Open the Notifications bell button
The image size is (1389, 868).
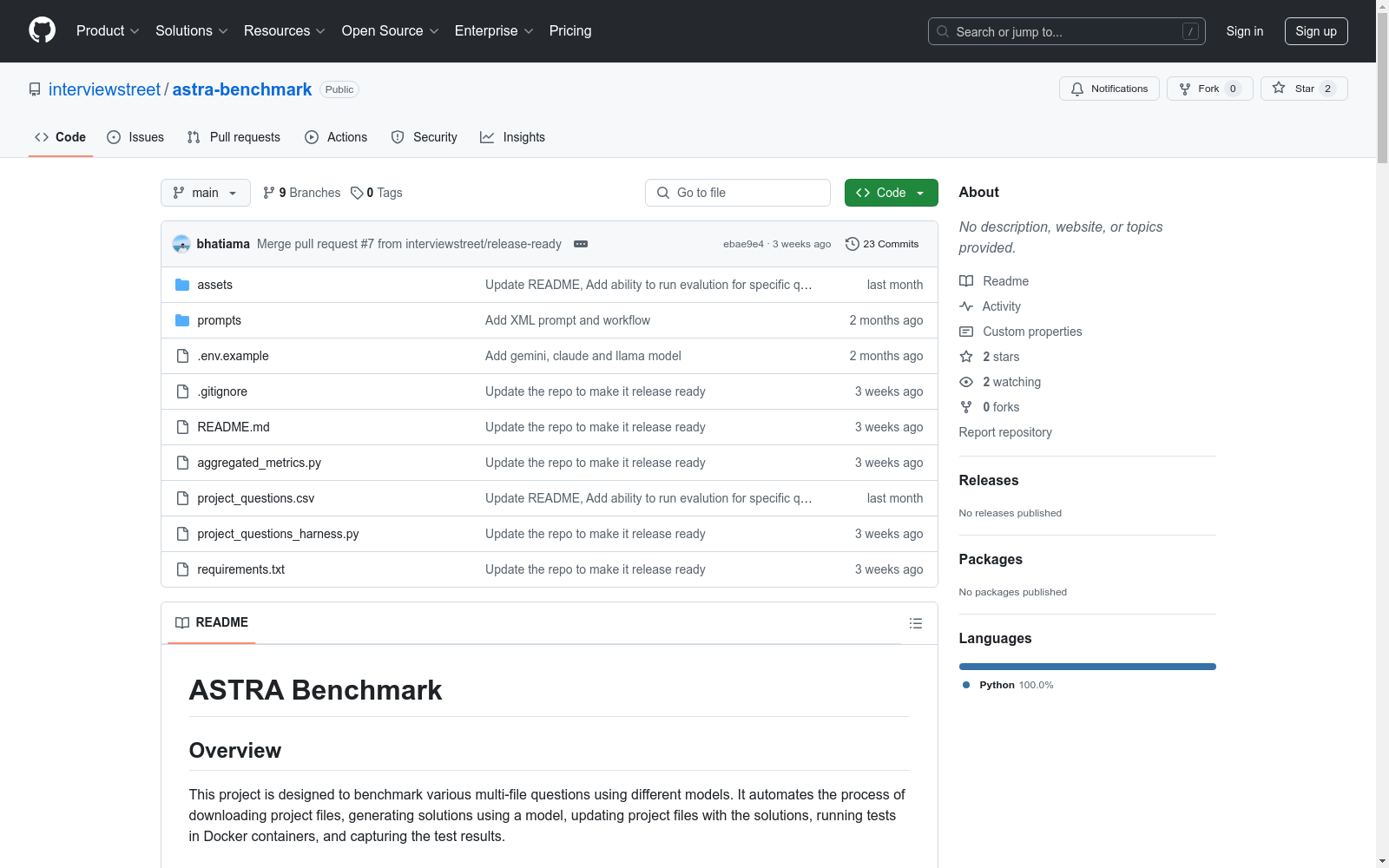(1109, 89)
